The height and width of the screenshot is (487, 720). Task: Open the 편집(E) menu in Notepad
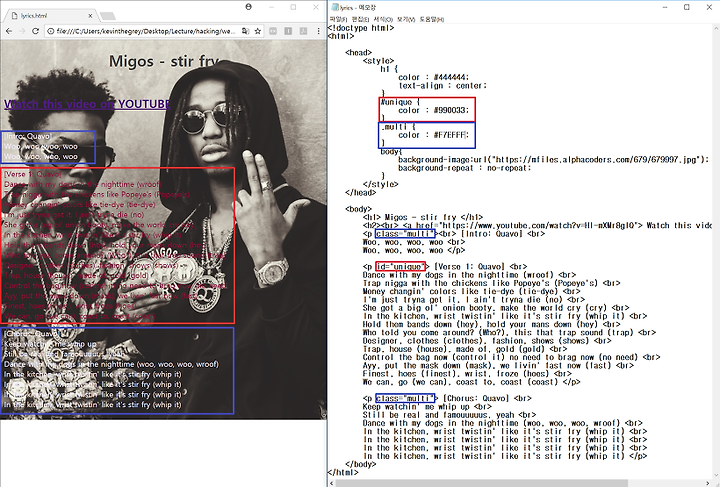pyautogui.click(x=360, y=19)
